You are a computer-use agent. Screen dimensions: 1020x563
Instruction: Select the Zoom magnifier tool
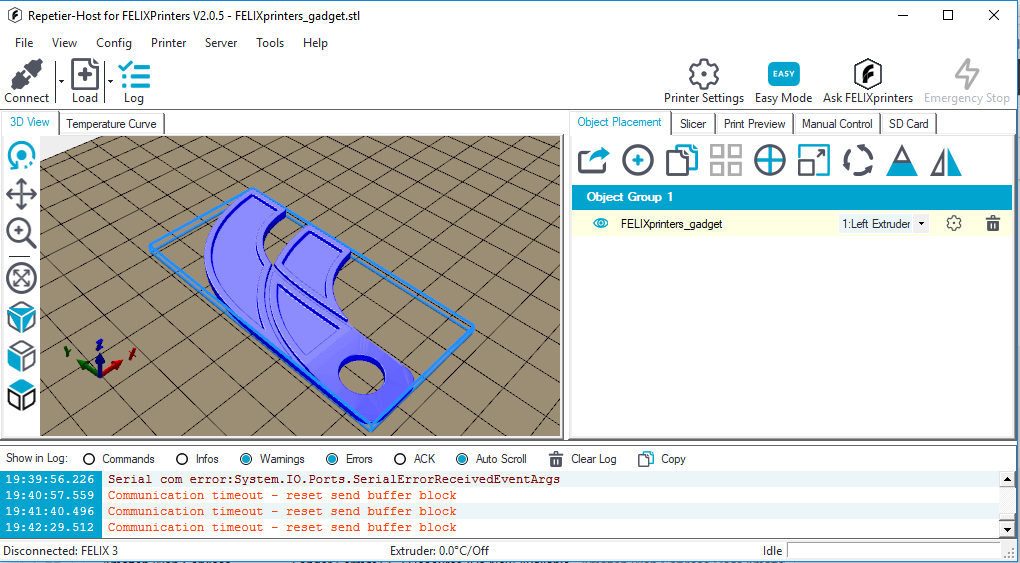(x=21, y=232)
